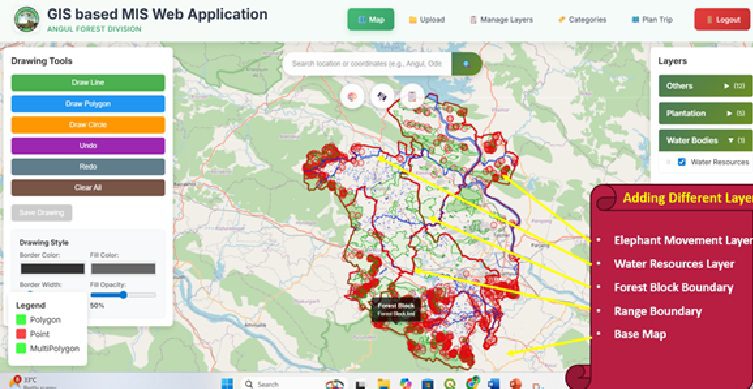Open File Explorer from the taskbar

pos(383,384)
